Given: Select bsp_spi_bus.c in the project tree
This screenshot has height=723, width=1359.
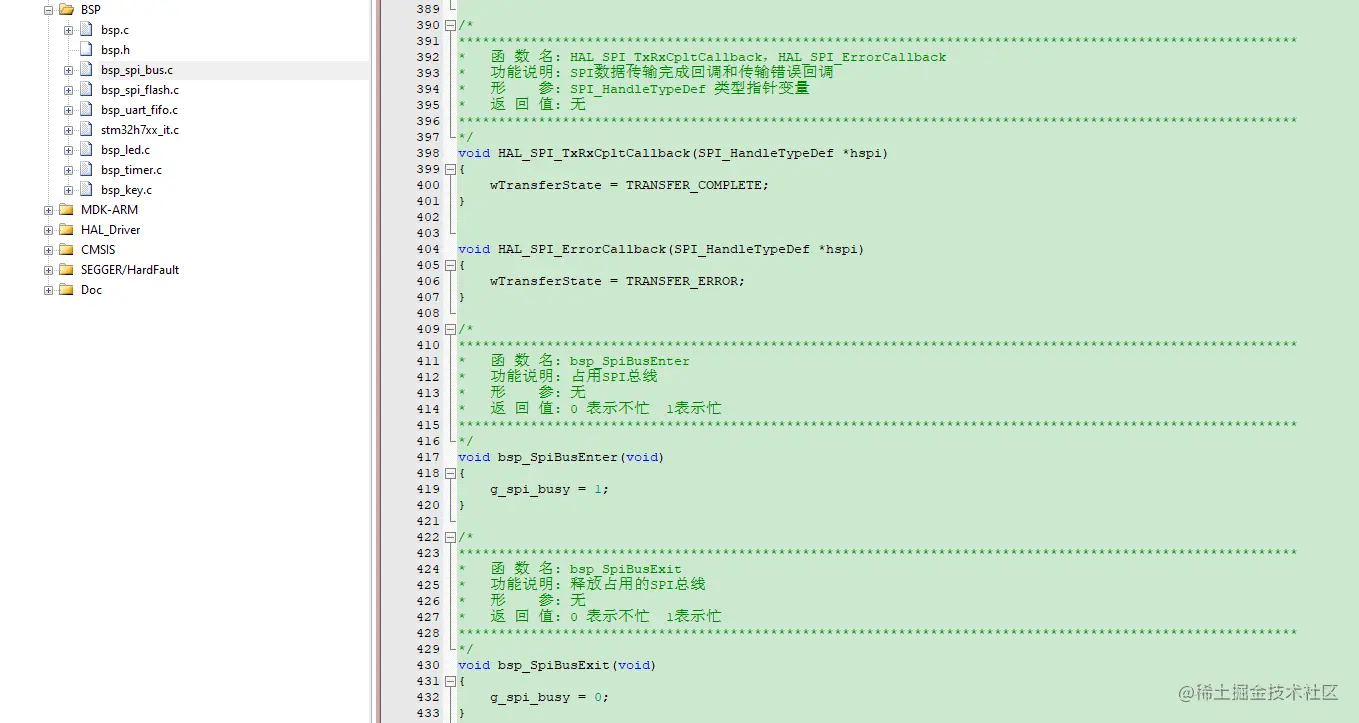Looking at the screenshot, I should 137,70.
